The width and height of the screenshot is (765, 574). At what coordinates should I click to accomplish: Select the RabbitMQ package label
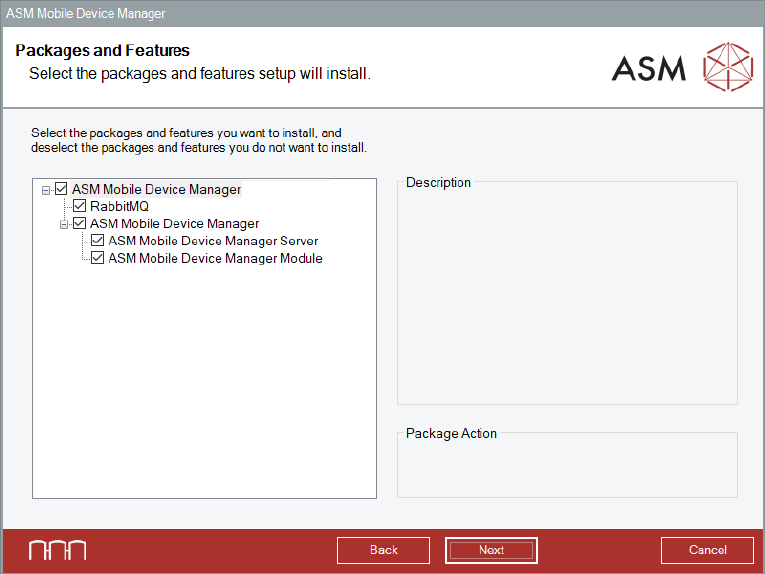coord(119,206)
